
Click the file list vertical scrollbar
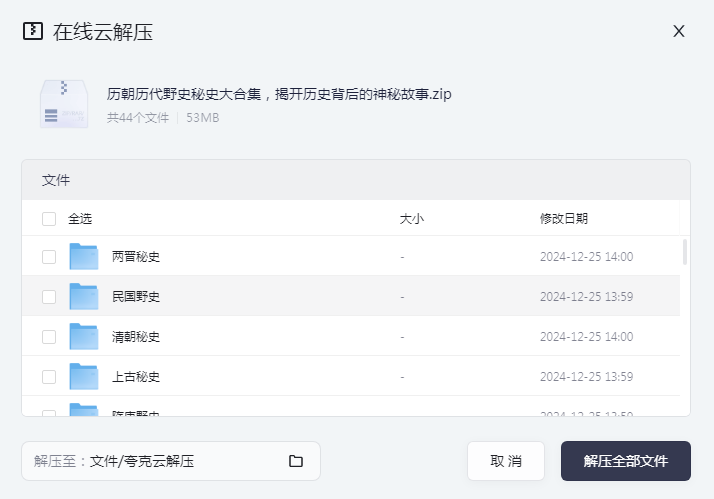coord(685,252)
